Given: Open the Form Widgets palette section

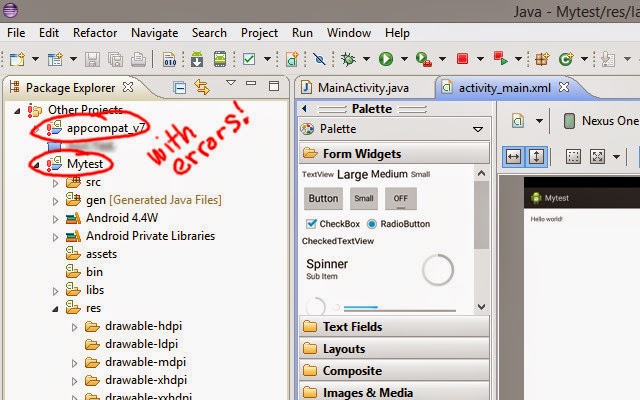Looking at the screenshot, I should [x=395, y=153].
